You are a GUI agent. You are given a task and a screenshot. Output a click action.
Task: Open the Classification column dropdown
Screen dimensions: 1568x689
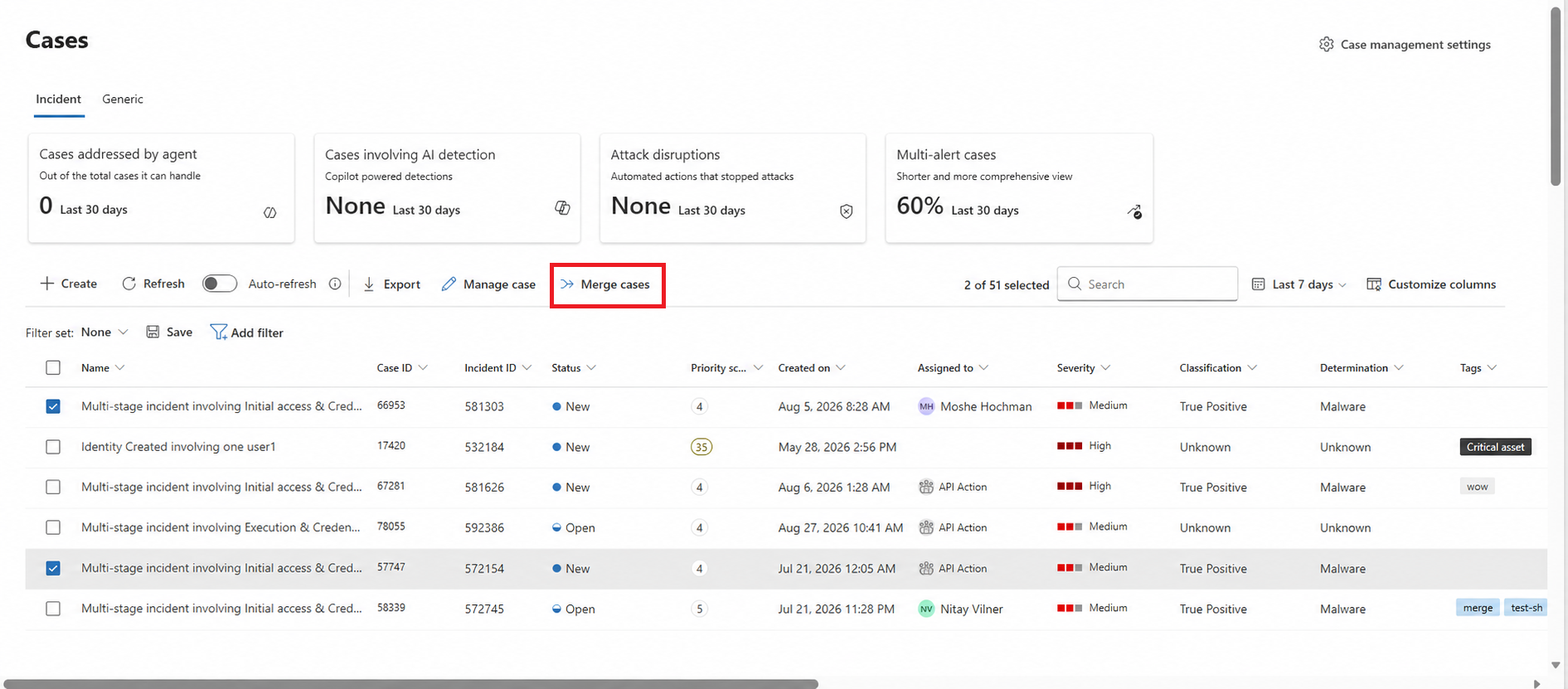[1252, 367]
